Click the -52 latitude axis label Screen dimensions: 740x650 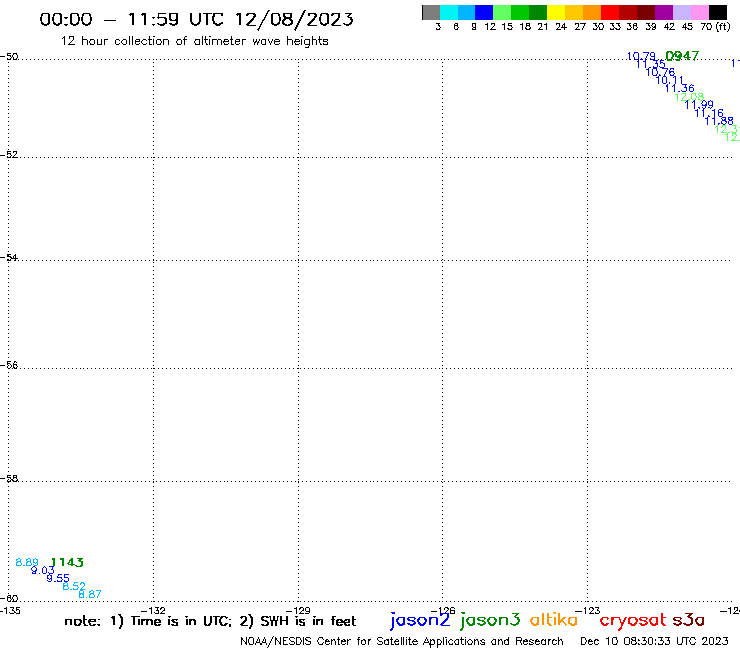tap(9, 155)
